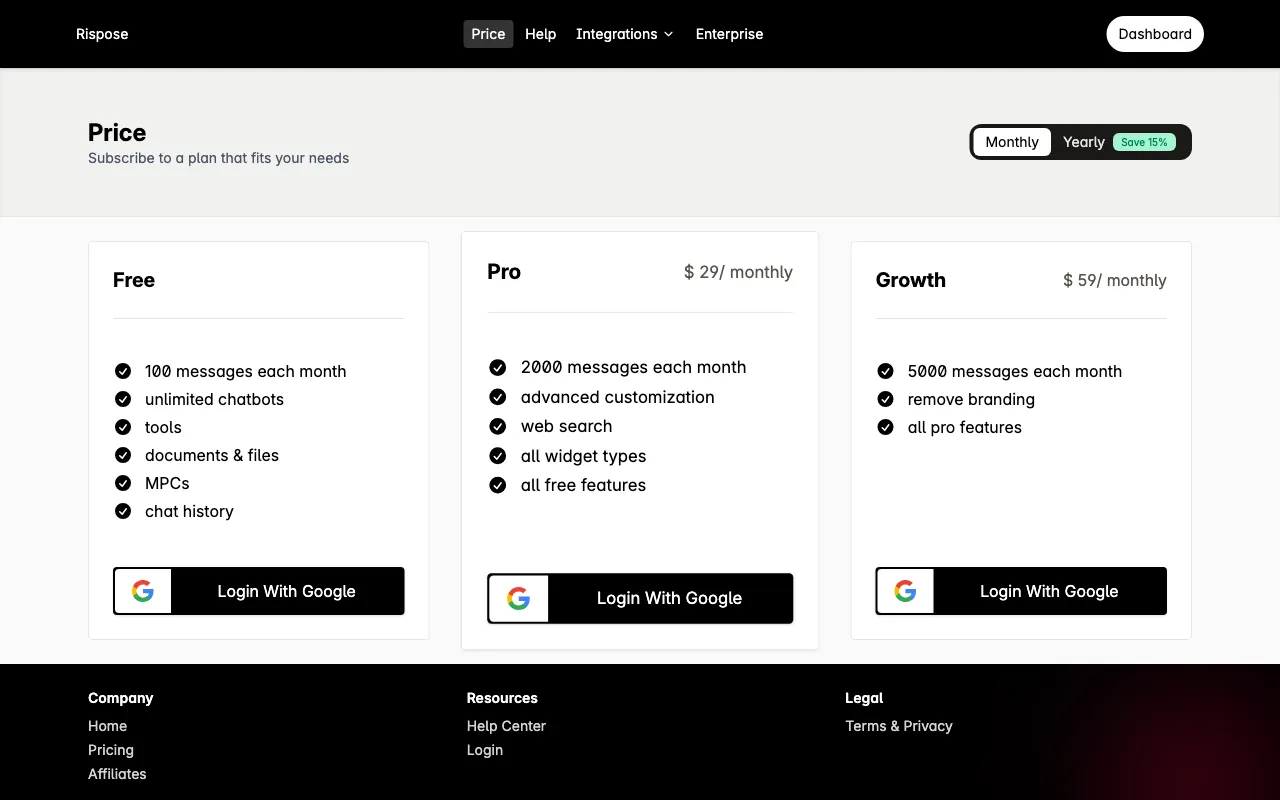
Task: Click the "advanced customization" feature text
Action: click(618, 397)
